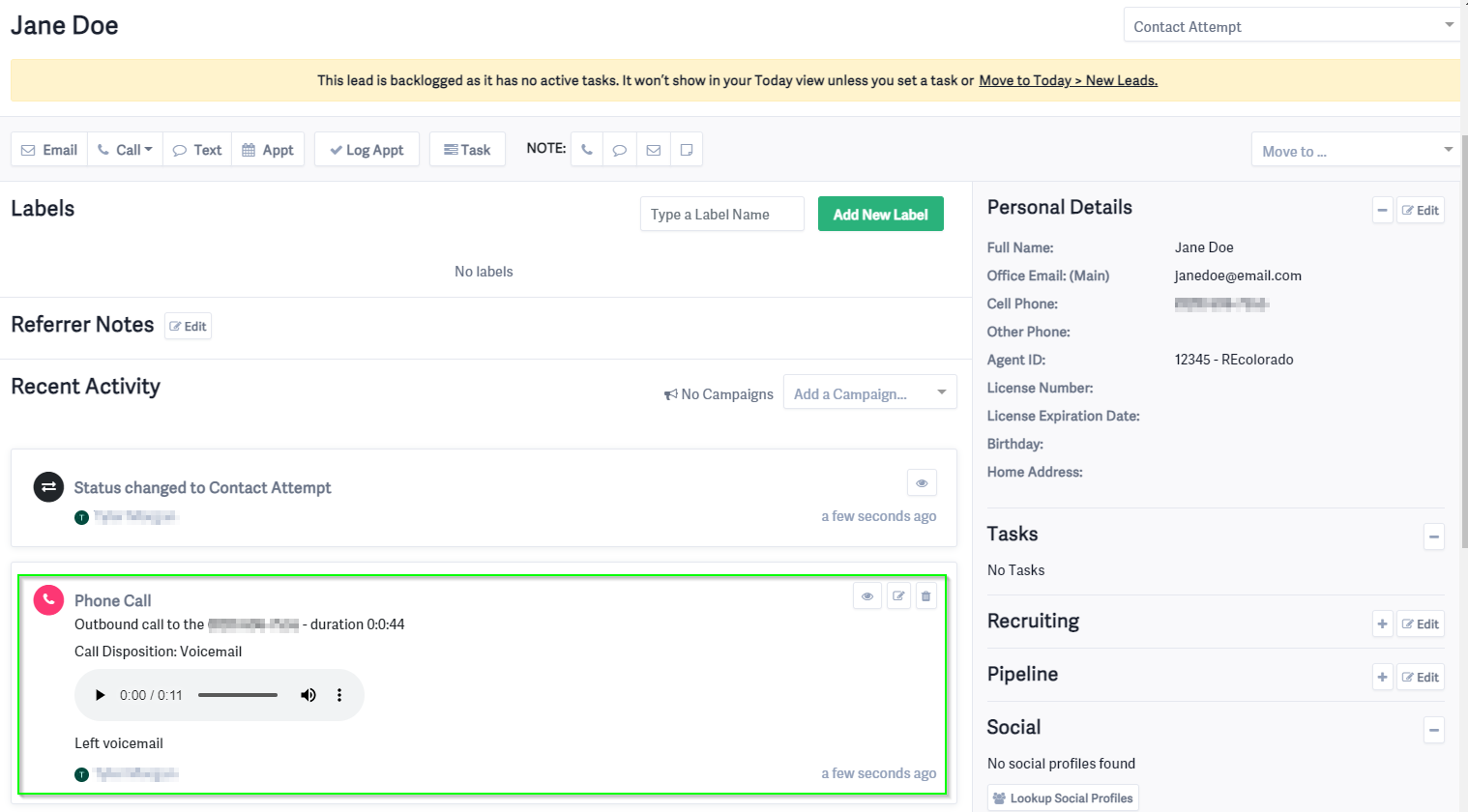The width and height of the screenshot is (1468, 812).
Task: Click the janedoe@email.com address
Action: point(1238,275)
